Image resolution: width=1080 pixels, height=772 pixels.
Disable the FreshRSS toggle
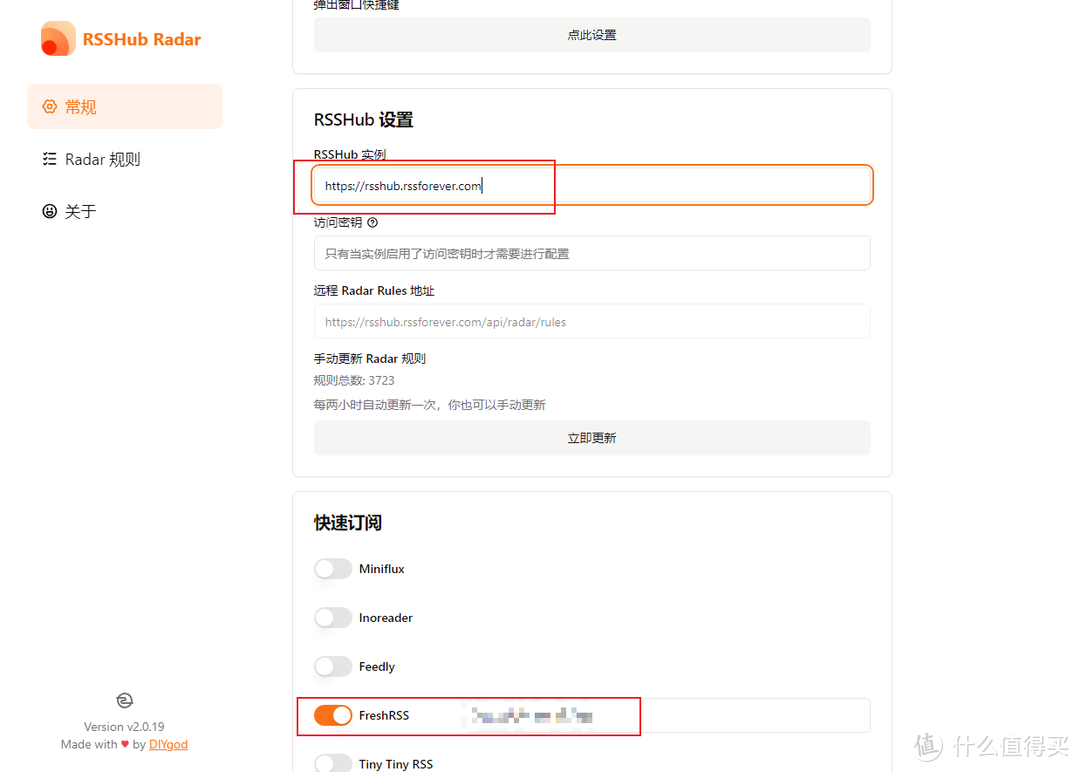pos(333,716)
